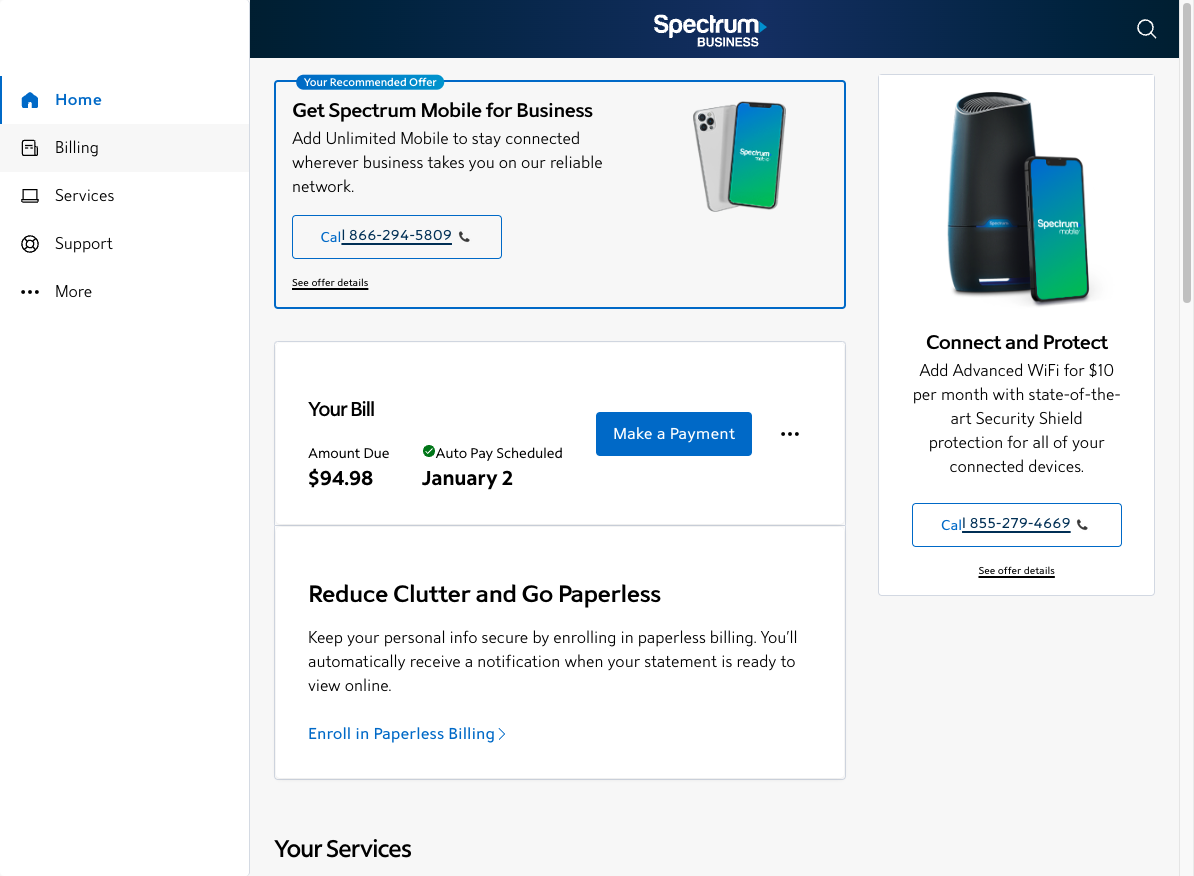Click the Your Recommended Offer badge
1194x876 pixels.
coord(370,82)
